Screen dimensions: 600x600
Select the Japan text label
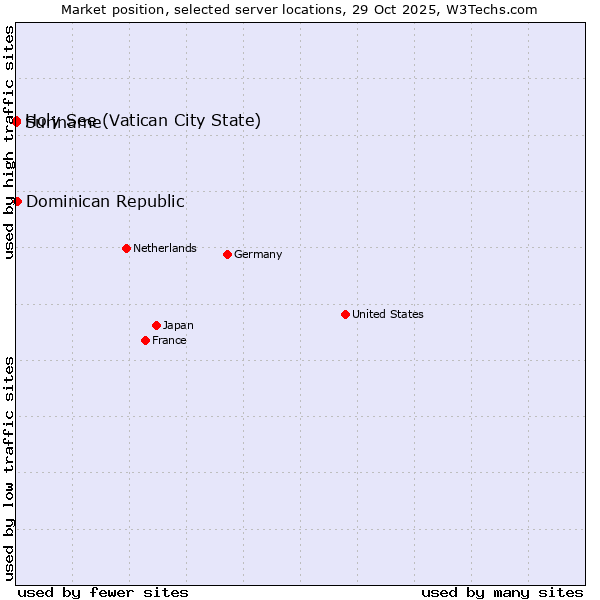point(178,325)
